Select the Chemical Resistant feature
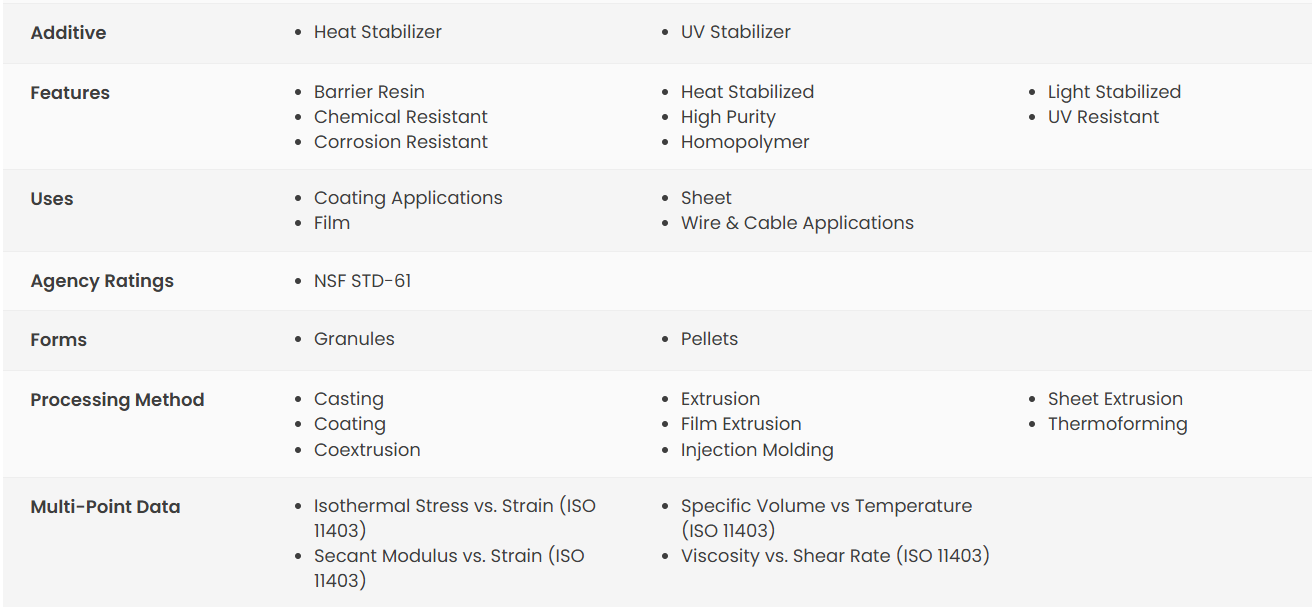This screenshot has height=607, width=1312. click(400, 117)
